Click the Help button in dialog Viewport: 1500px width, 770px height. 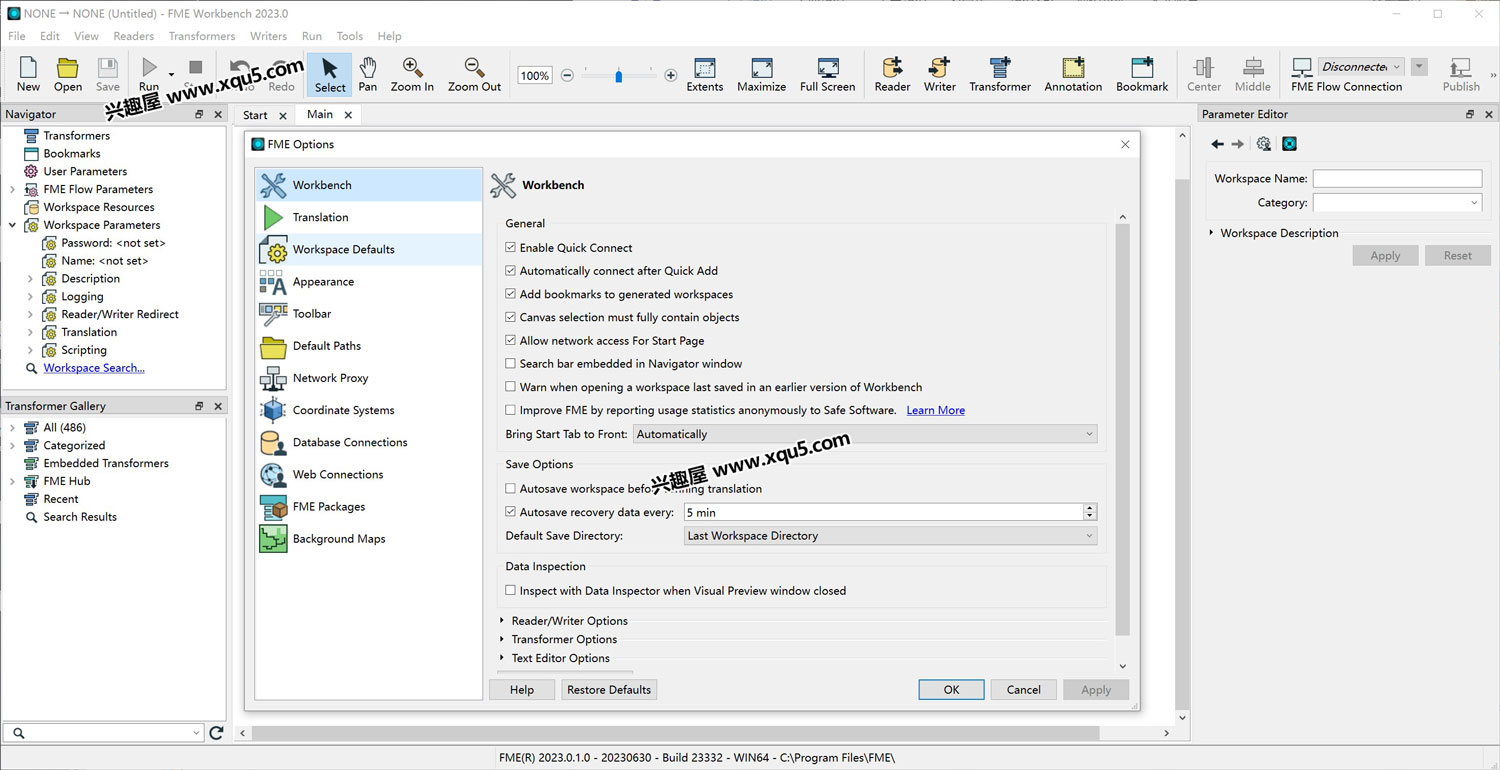[522, 690]
